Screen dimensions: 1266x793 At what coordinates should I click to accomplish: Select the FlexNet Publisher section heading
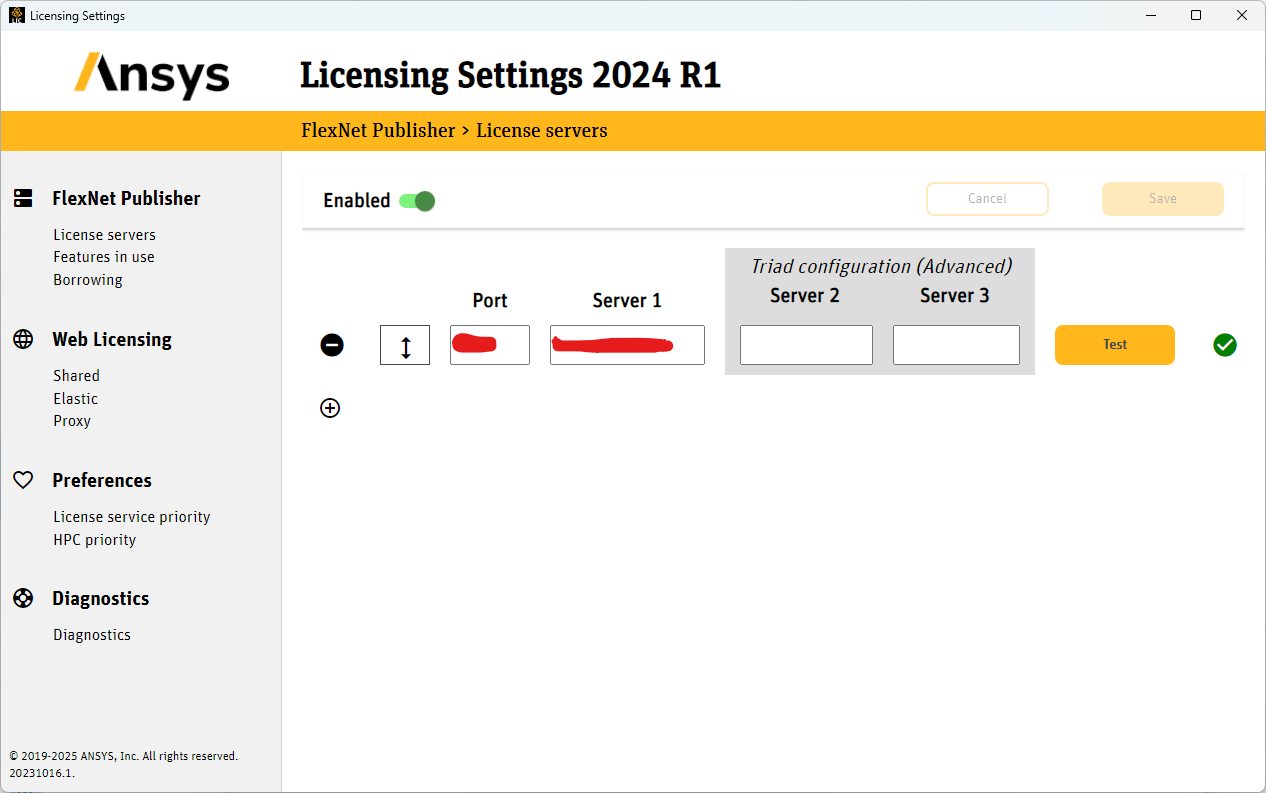pos(126,198)
